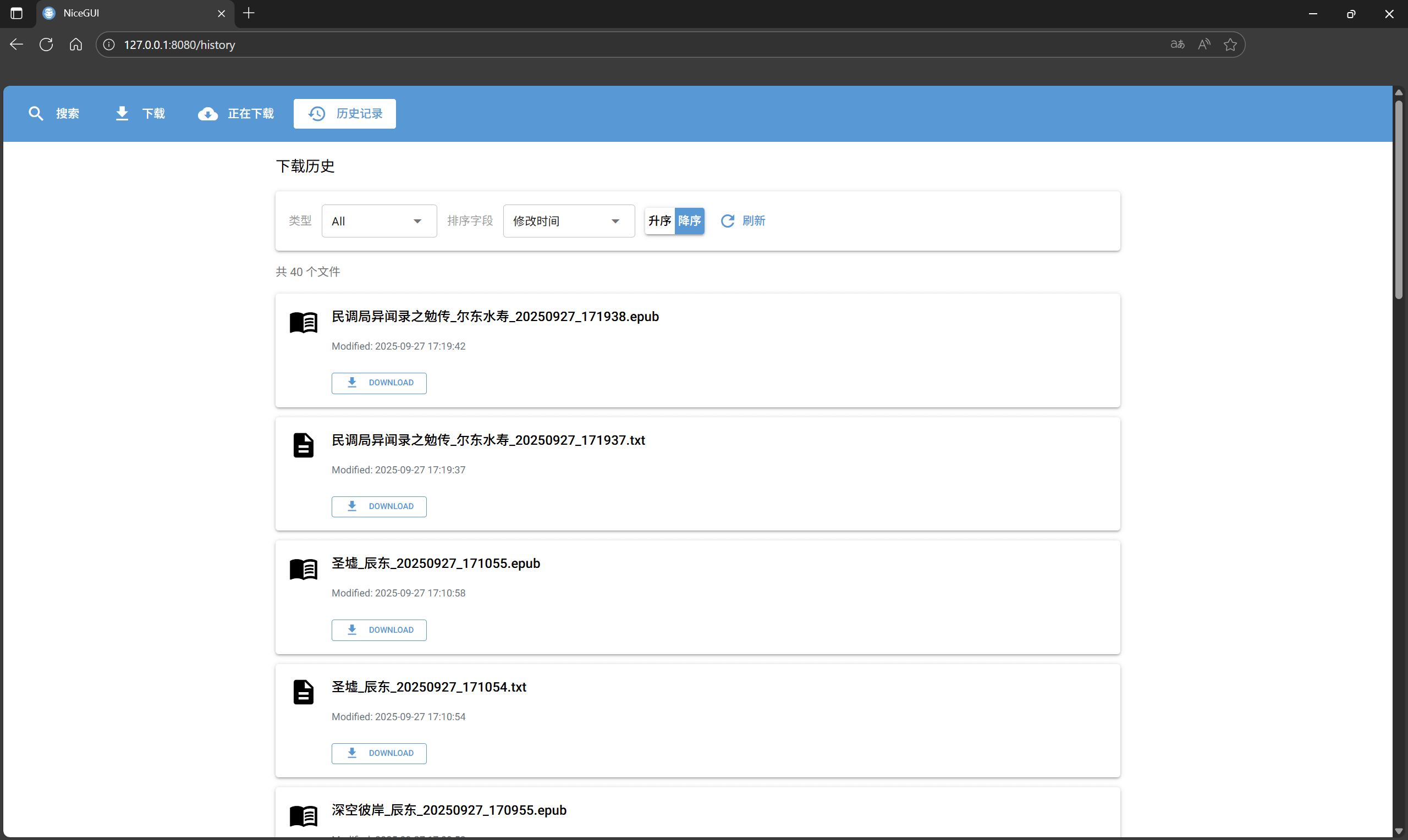The width and height of the screenshot is (1408, 840).
Task: Add page to favorites star icon
Action: click(1230, 45)
